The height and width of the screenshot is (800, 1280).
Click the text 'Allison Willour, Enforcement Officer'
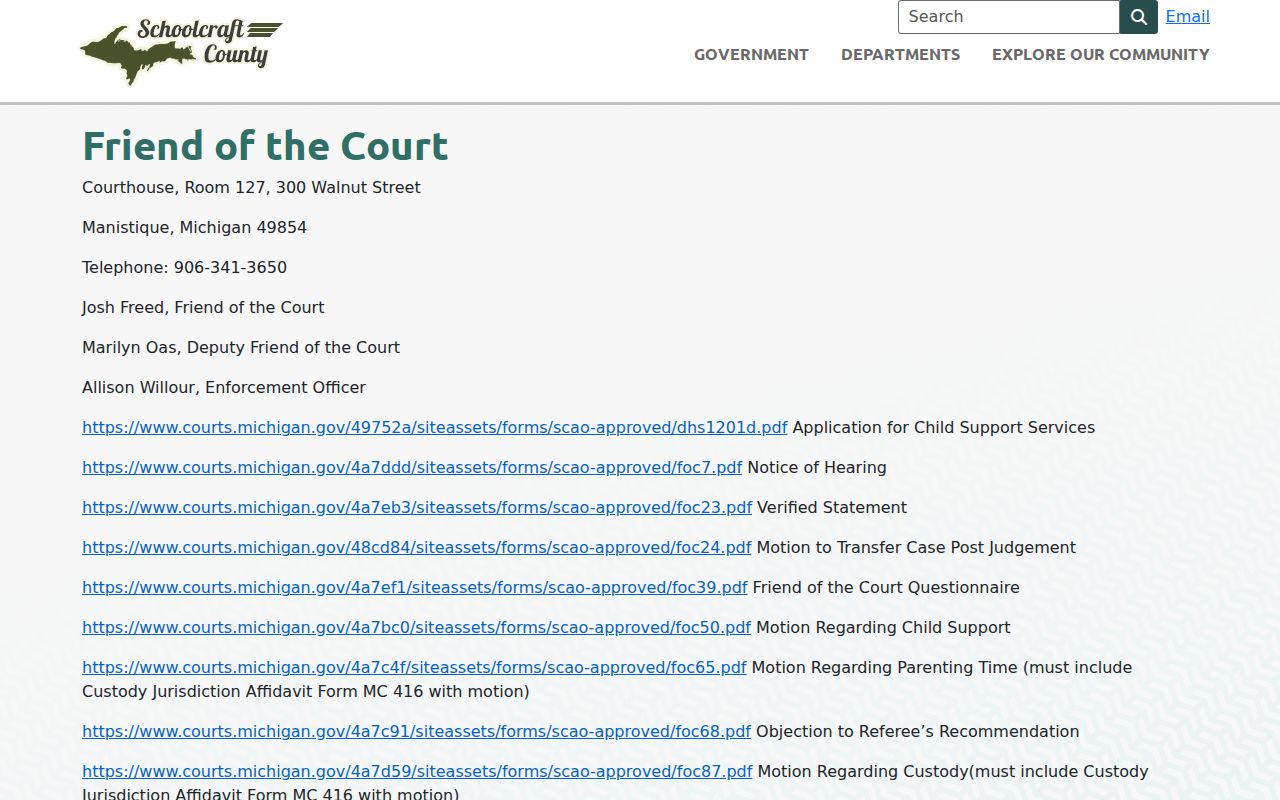[224, 387]
